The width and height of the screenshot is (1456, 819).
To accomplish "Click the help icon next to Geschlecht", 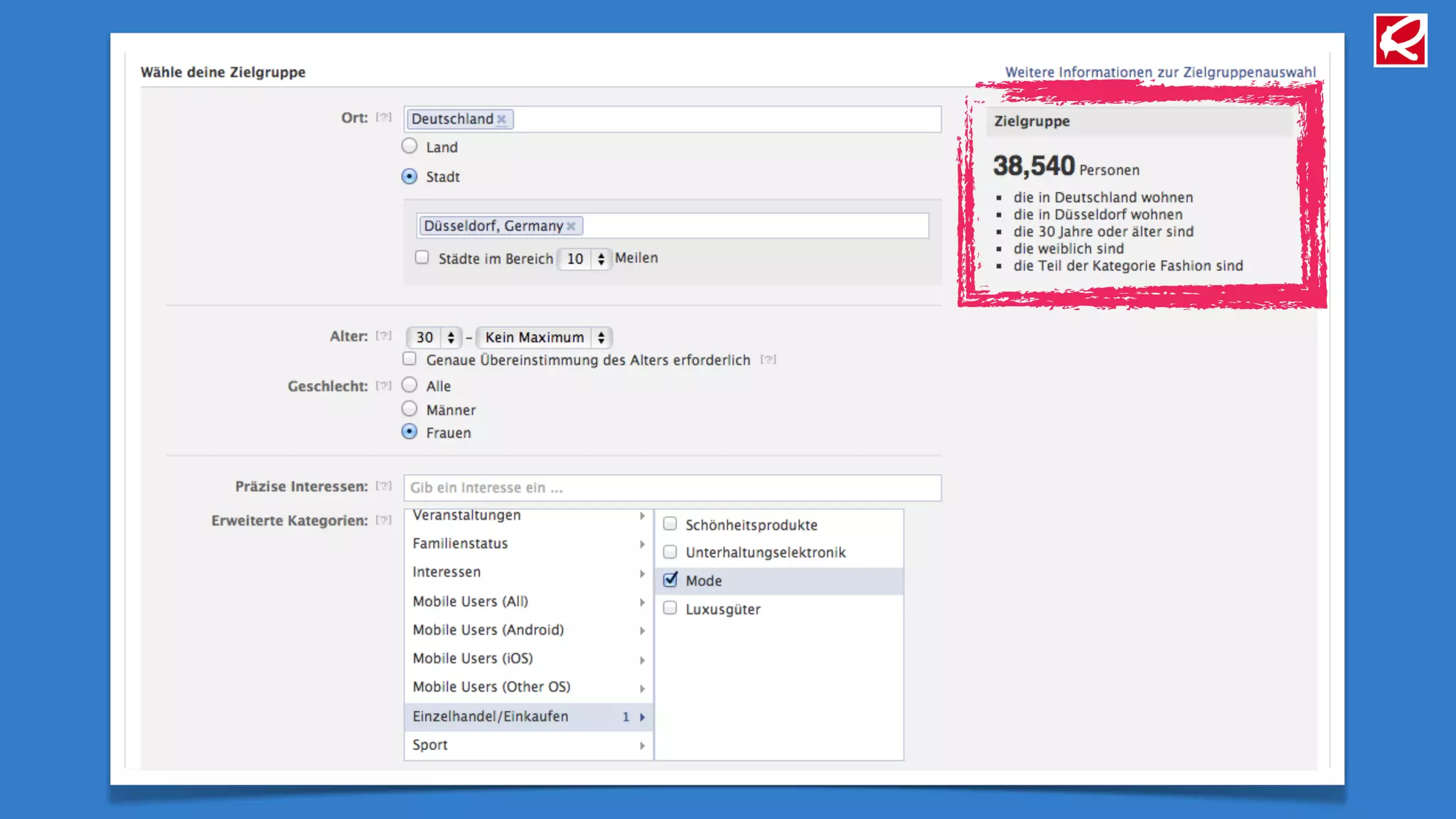I will tap(384, 386).
